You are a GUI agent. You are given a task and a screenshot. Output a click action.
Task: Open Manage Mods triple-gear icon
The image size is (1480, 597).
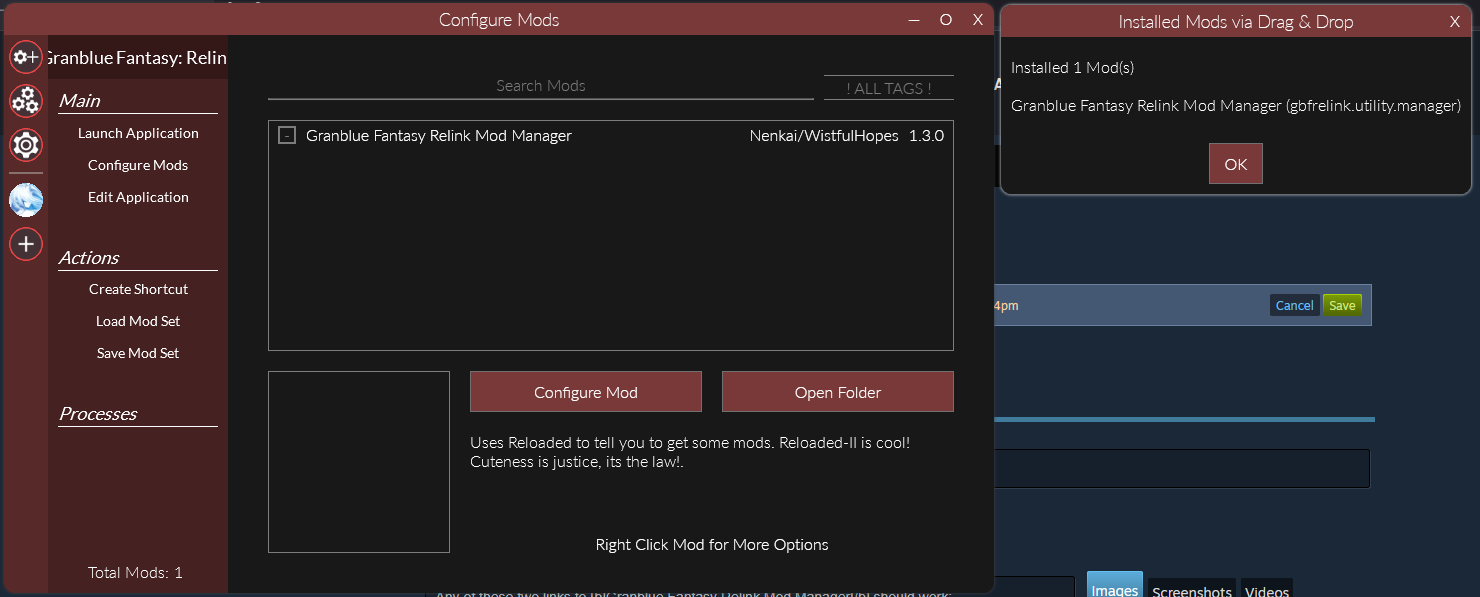(26, 100)
